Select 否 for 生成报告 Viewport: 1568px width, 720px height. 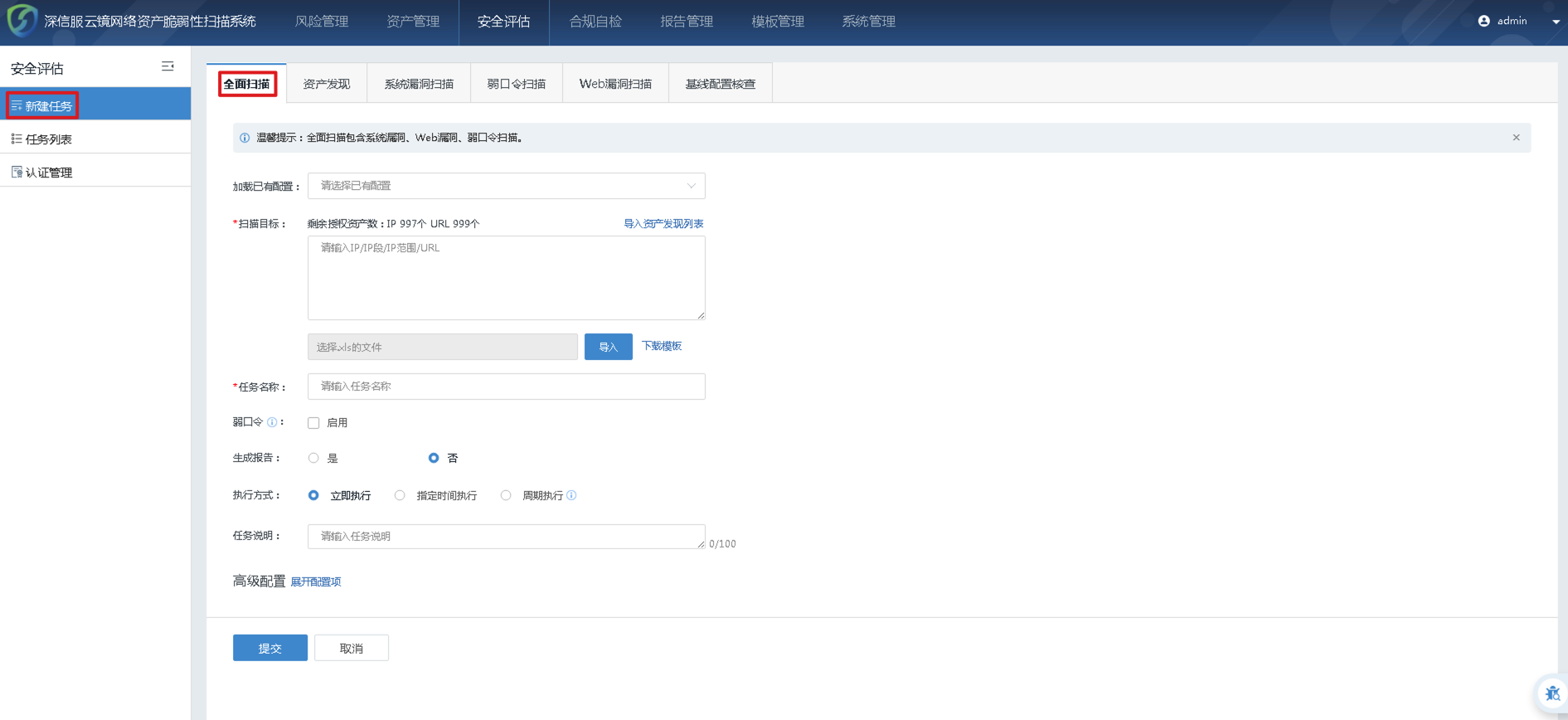434,458
